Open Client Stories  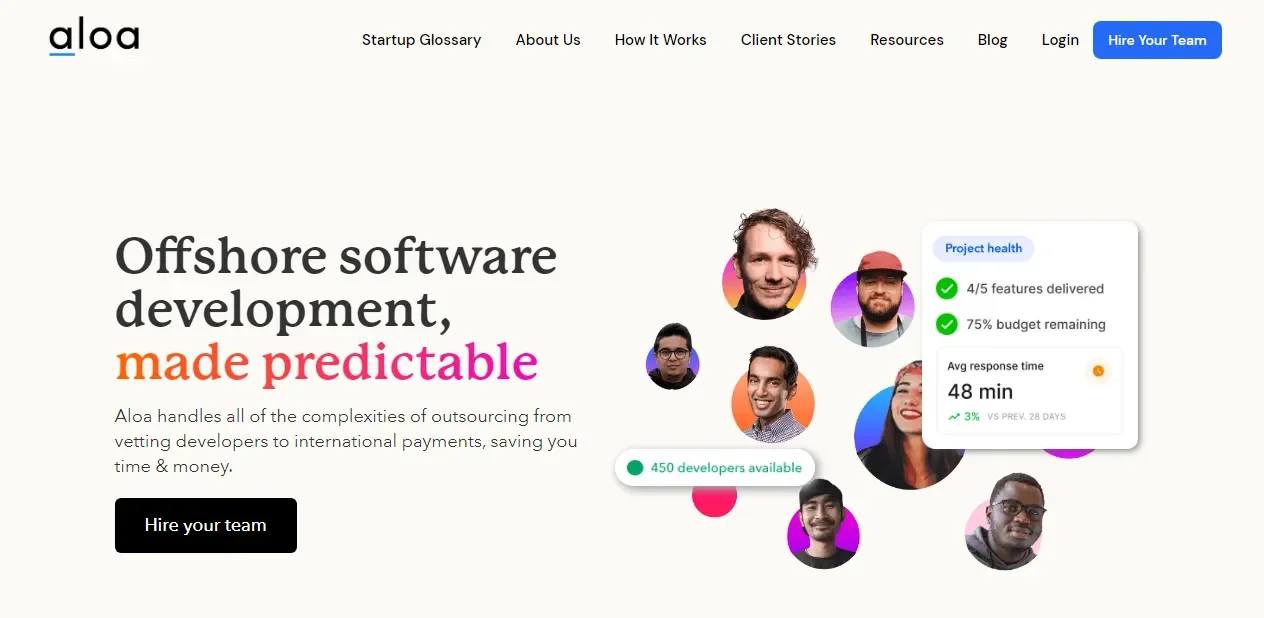tap(788, 40)
